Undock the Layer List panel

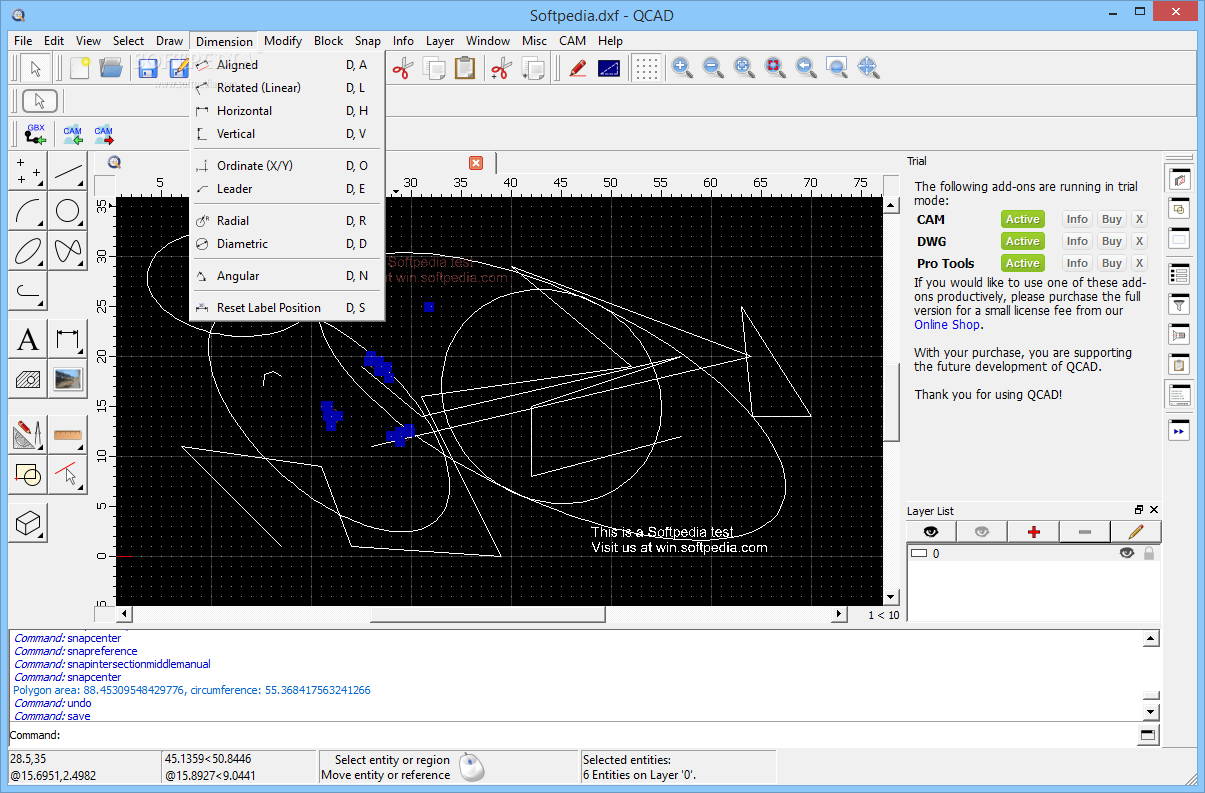tap(1139, 510)
